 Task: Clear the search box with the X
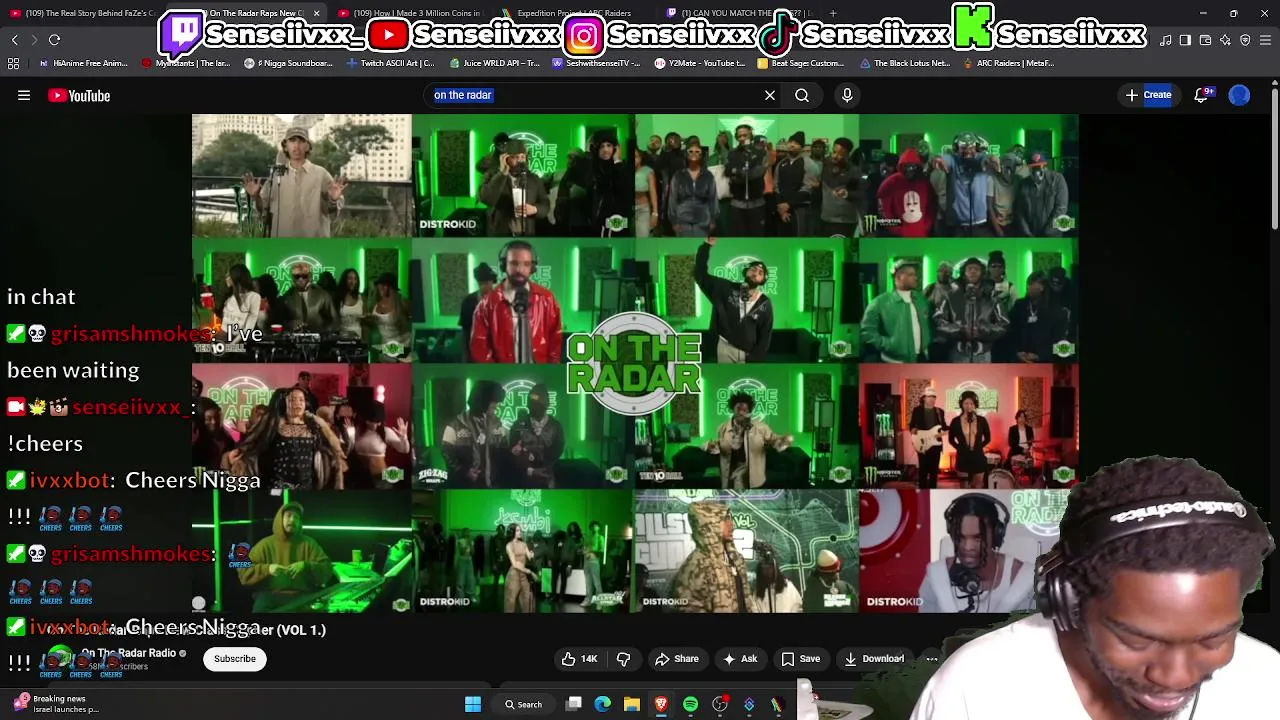tap(770, 95)
